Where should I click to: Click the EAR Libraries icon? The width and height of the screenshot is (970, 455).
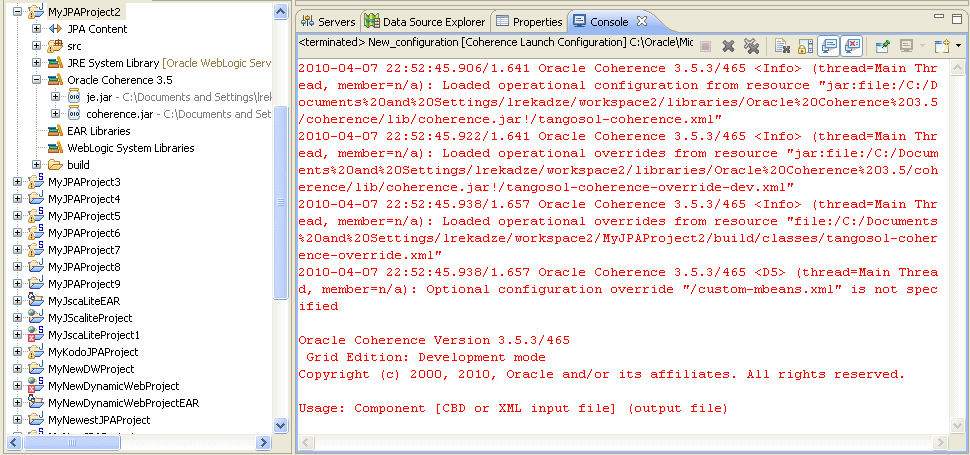tap(55, 130)
